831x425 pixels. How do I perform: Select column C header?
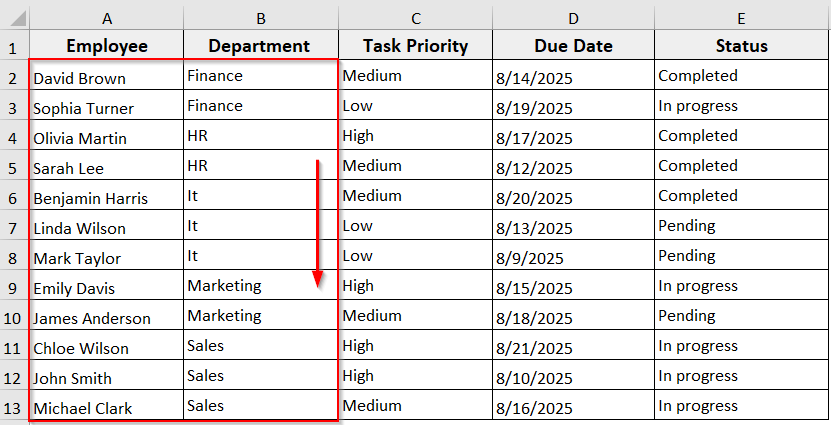tap(415, 19)
